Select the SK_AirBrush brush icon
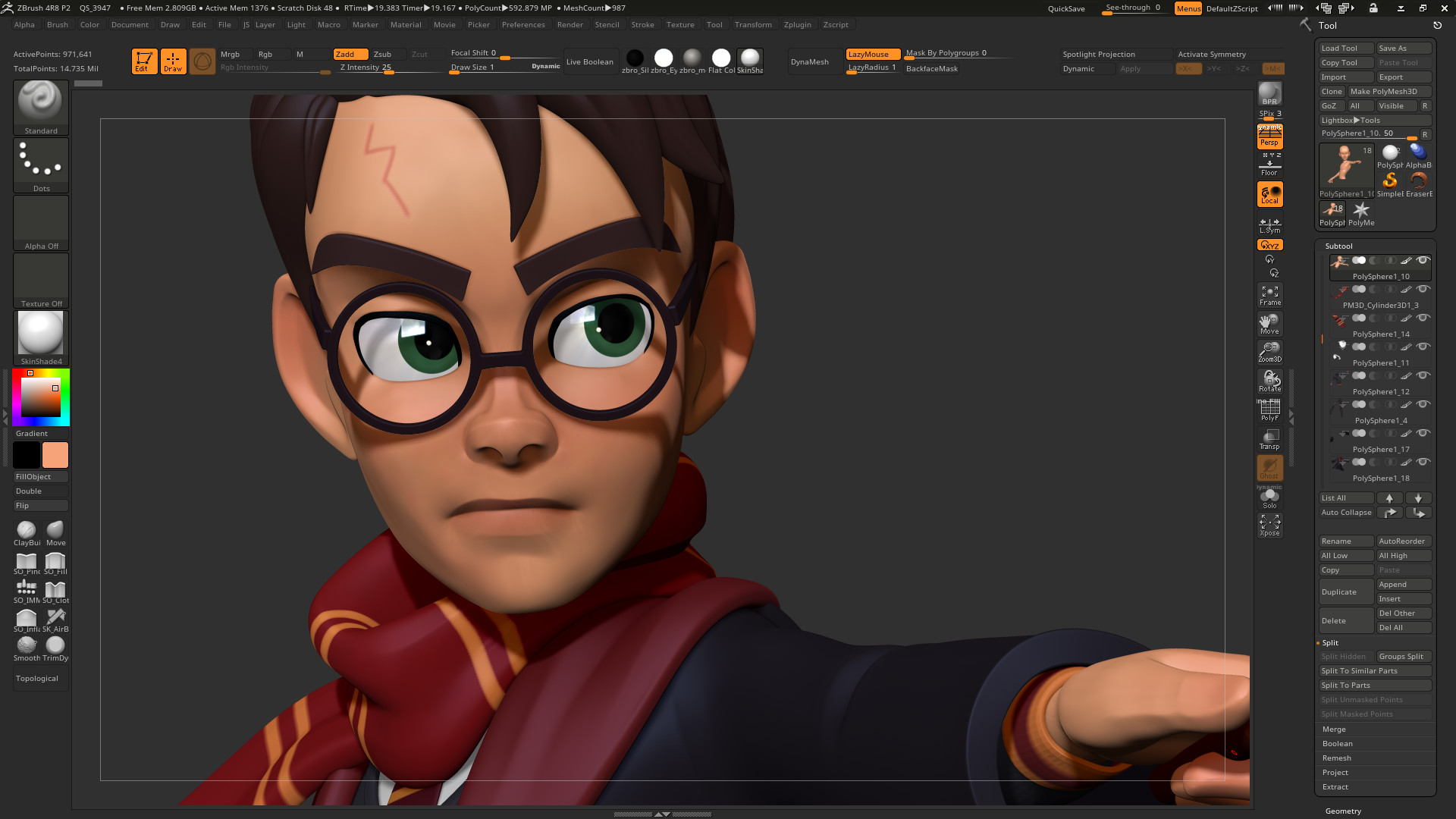 click(x=55, y=620)
